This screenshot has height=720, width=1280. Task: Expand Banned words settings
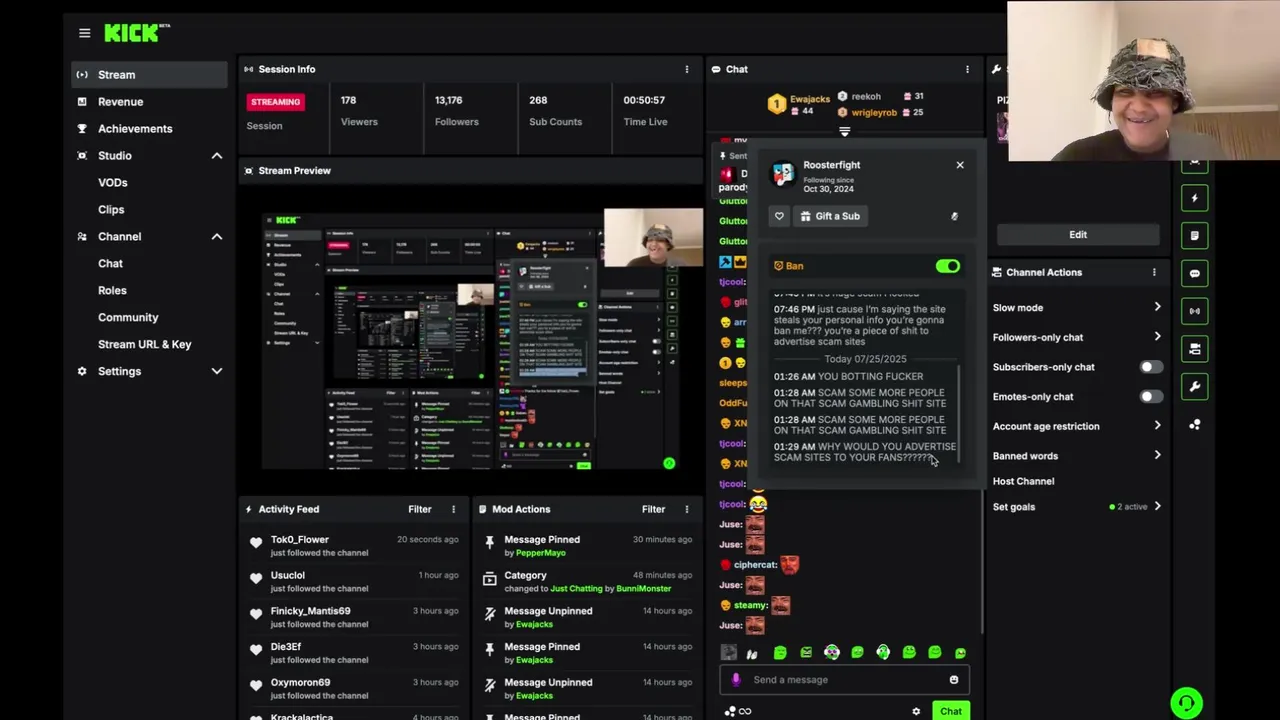tap(1157, 456)
